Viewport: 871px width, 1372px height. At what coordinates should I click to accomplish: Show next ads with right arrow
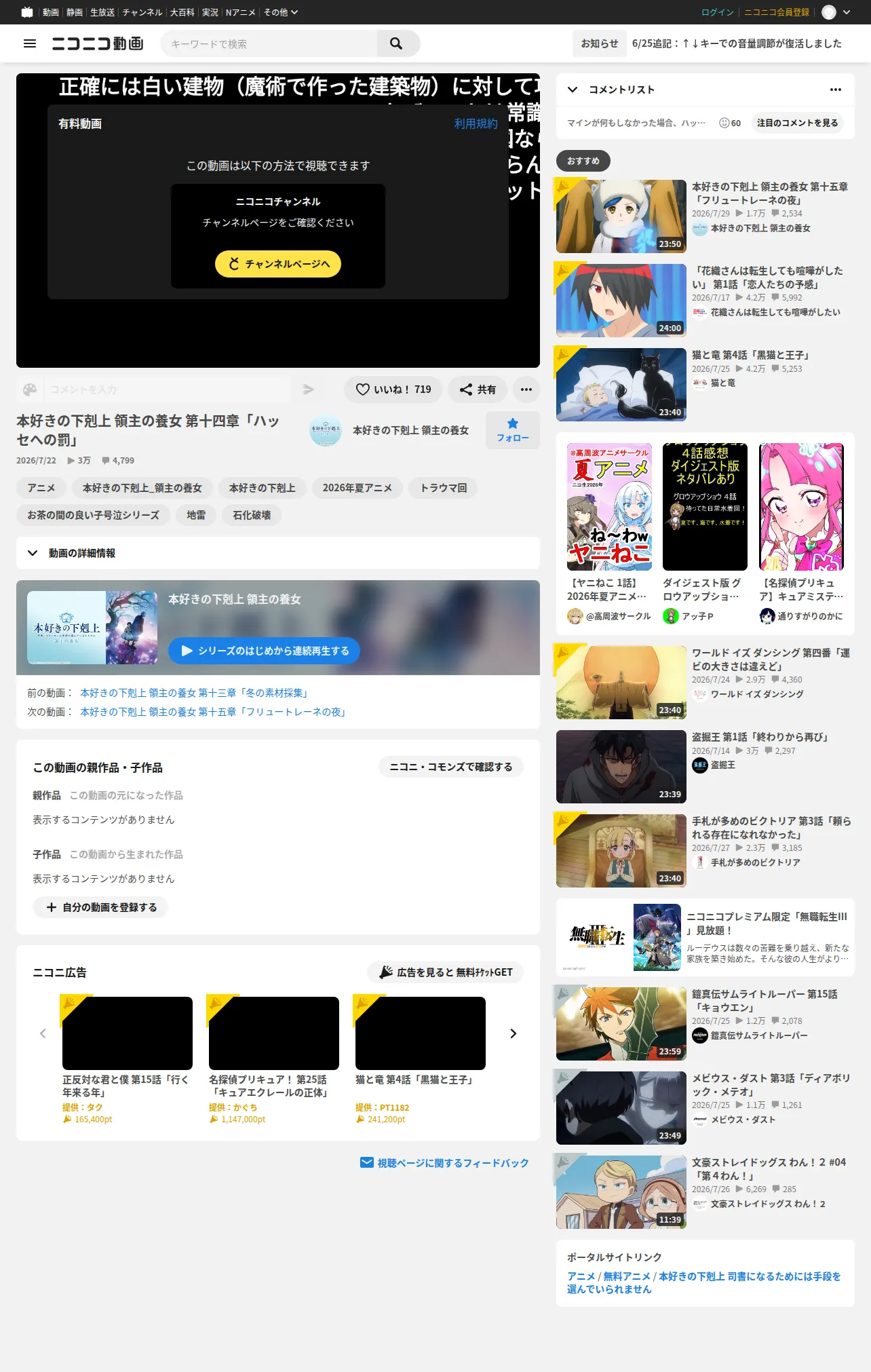514,1033
